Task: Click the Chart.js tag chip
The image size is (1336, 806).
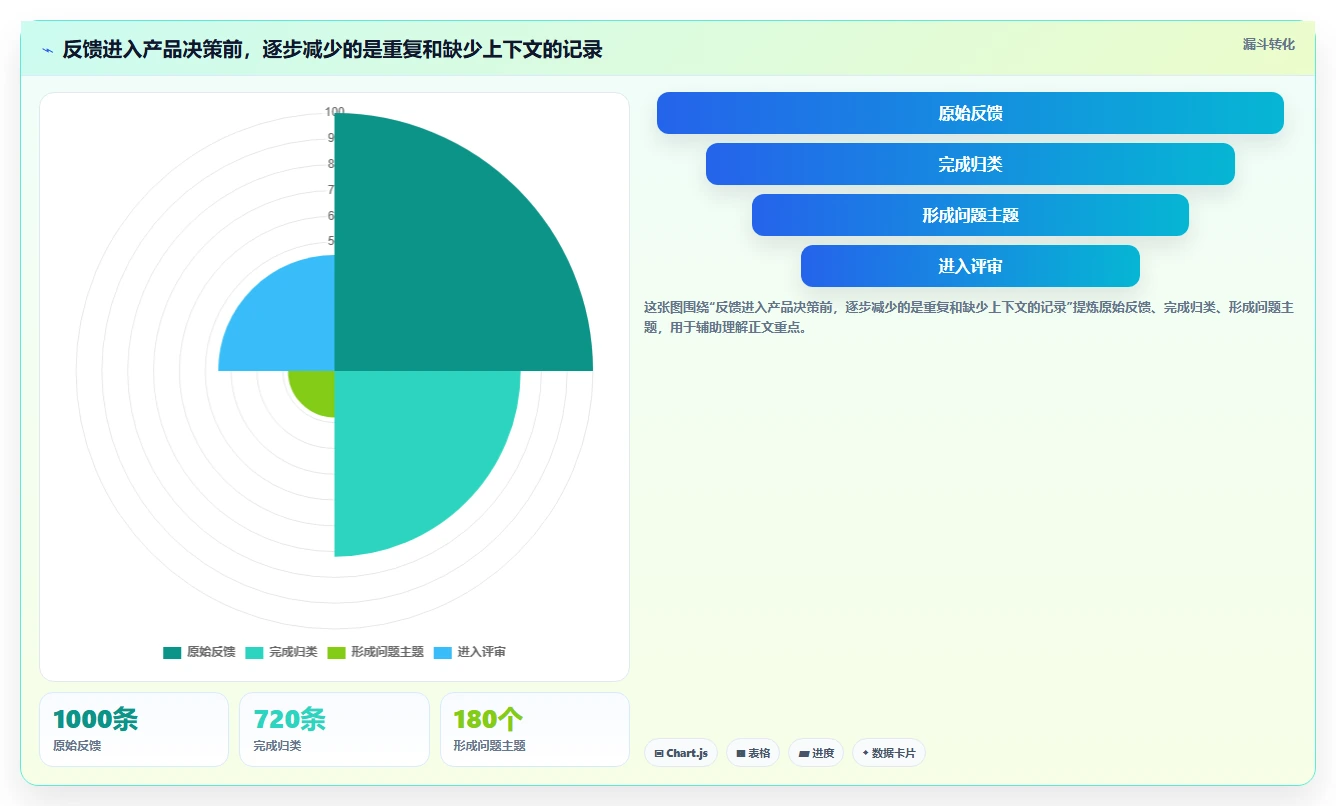Action: click(681, 753)
